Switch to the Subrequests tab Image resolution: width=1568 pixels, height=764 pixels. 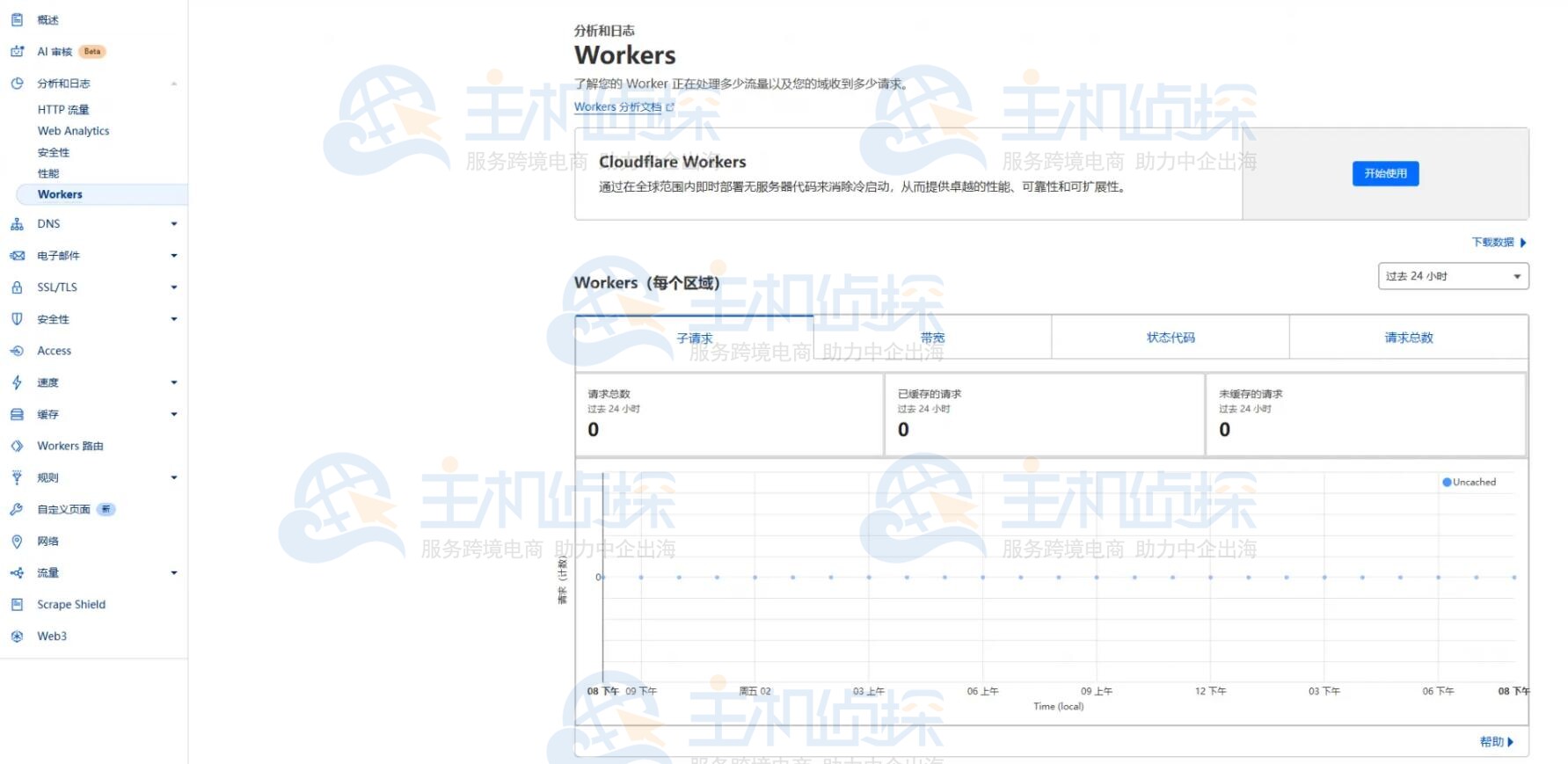(695, 338)
